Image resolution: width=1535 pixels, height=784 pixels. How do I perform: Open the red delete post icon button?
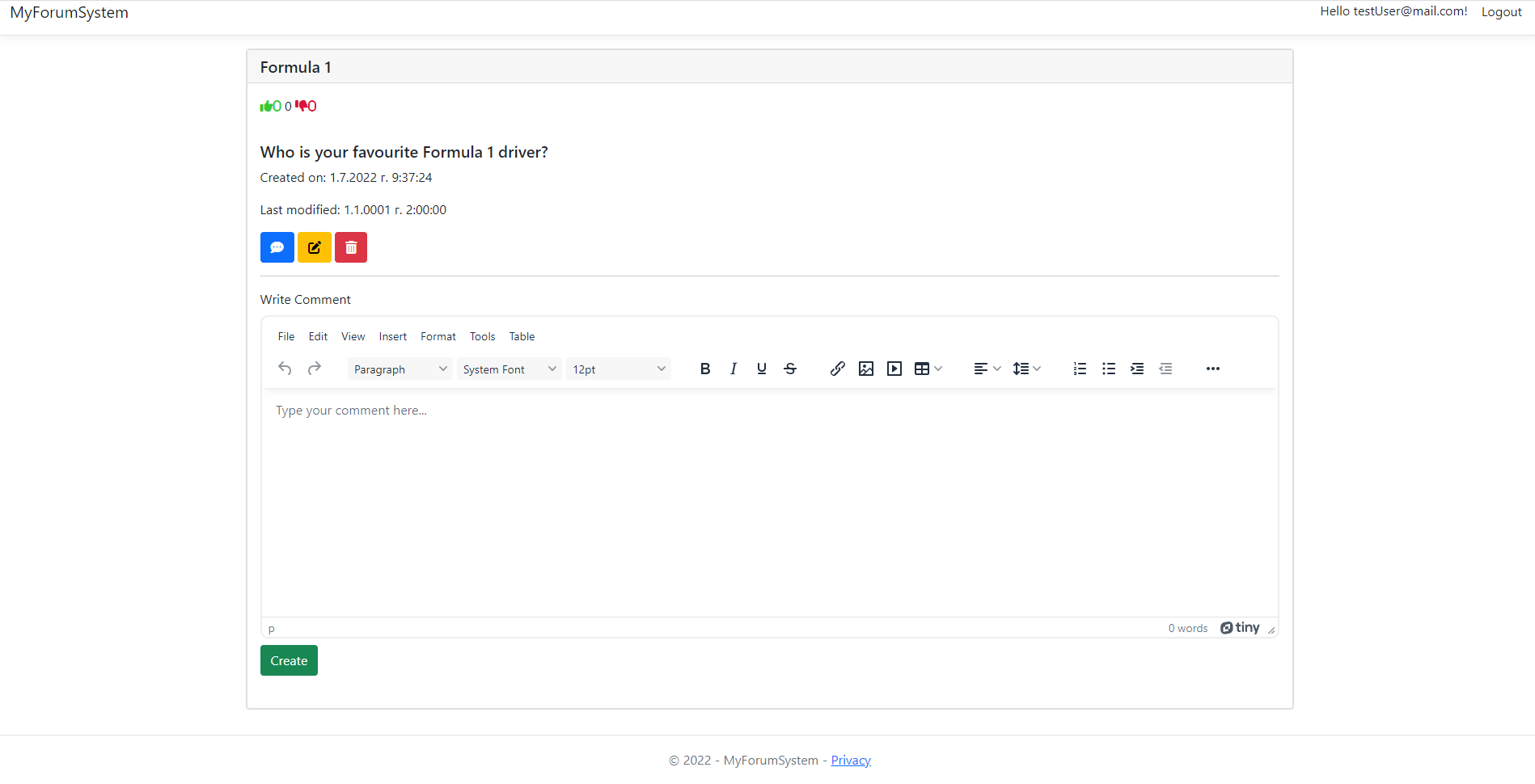click(x=350, y=247)
